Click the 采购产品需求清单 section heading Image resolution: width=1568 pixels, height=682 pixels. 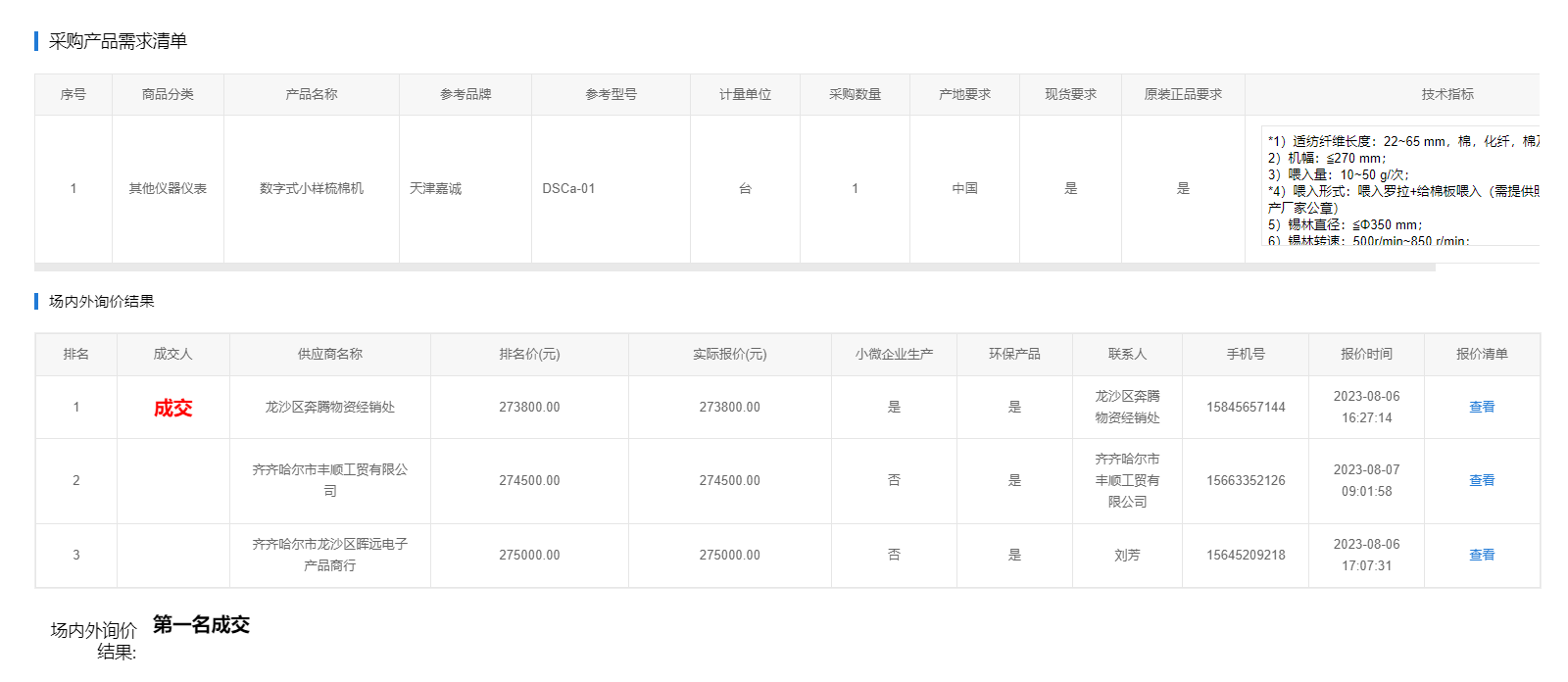(118, 41)
